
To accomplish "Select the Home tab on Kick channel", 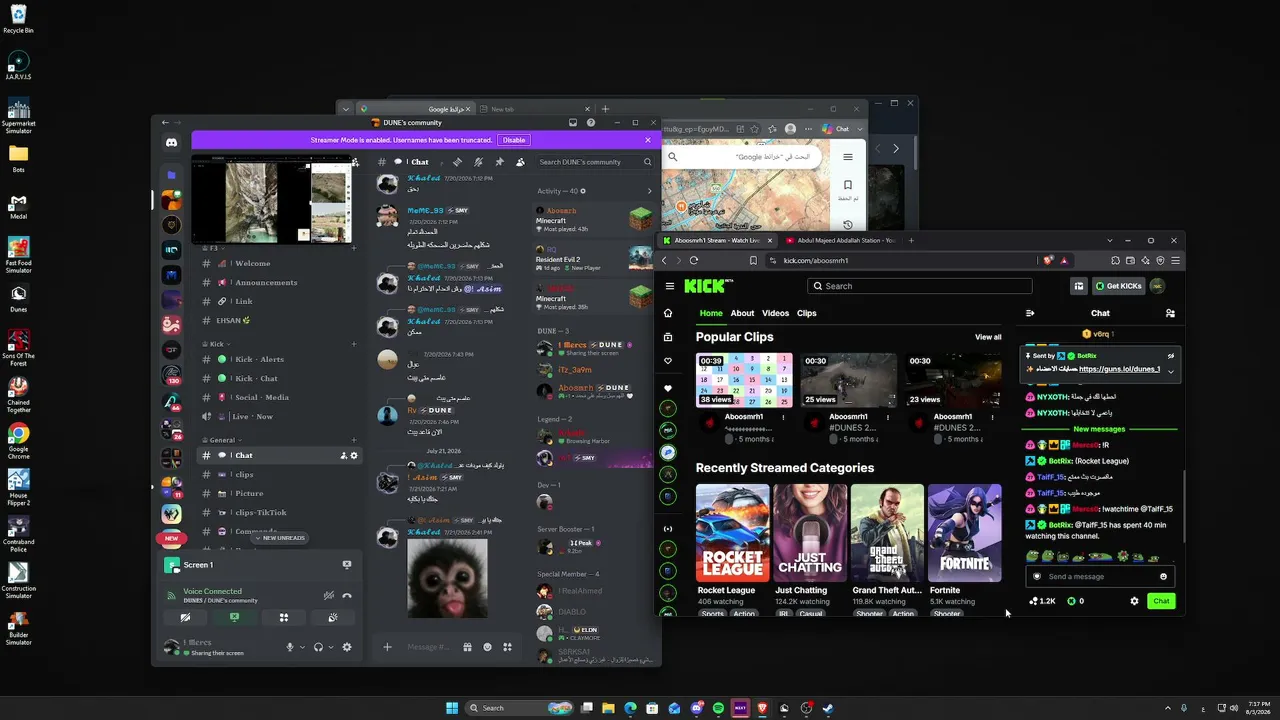I will (x=711, y=313).
